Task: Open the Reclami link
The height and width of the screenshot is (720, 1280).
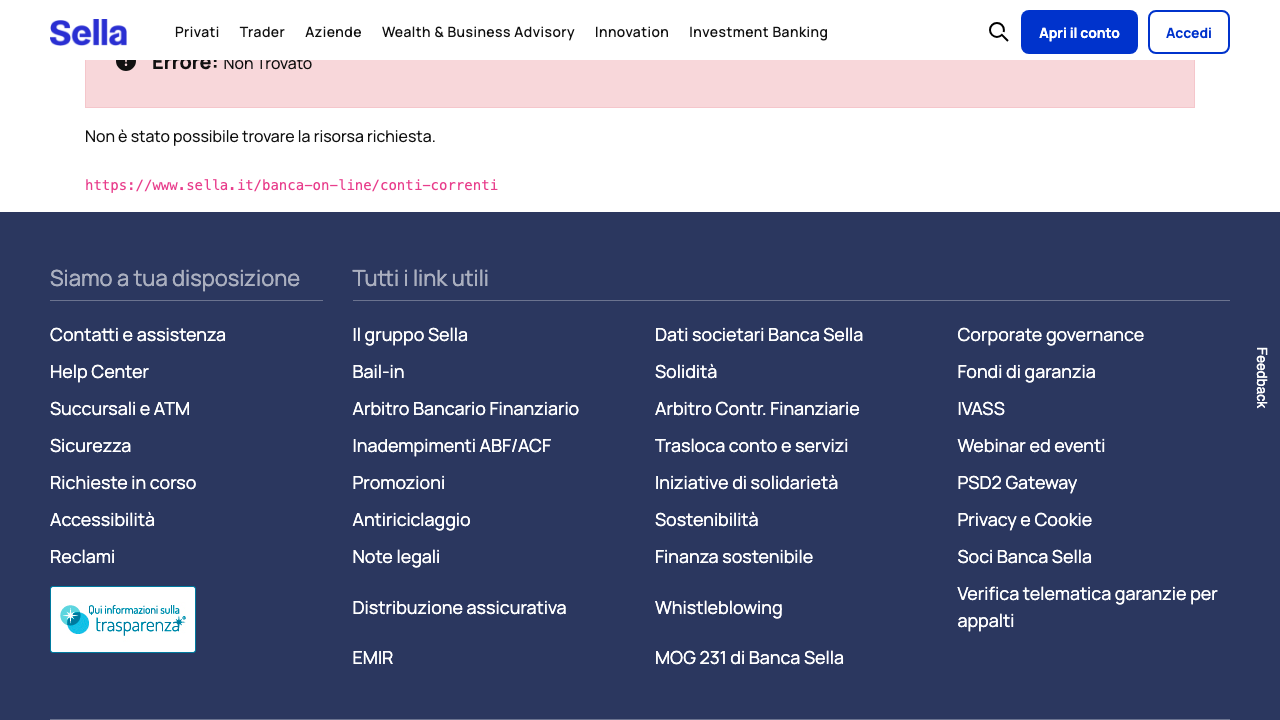Action: (x=82, y=556)
